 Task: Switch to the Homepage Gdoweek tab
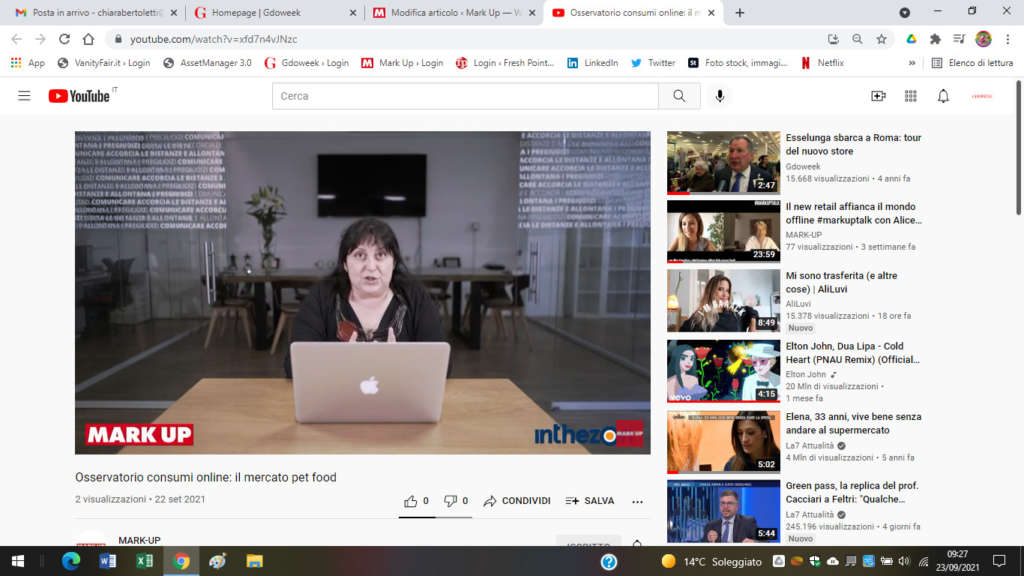point(268,13)
